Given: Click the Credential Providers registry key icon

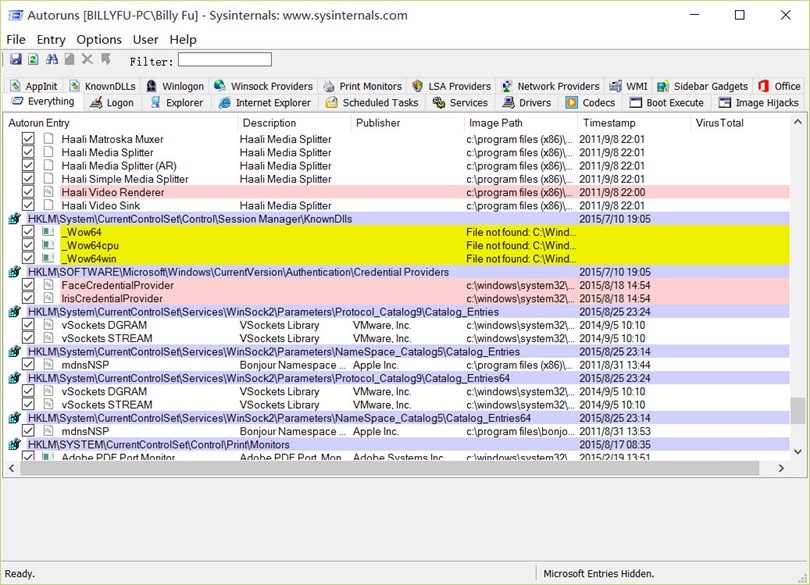Looking at the screenshot, I should click(14, 272).
